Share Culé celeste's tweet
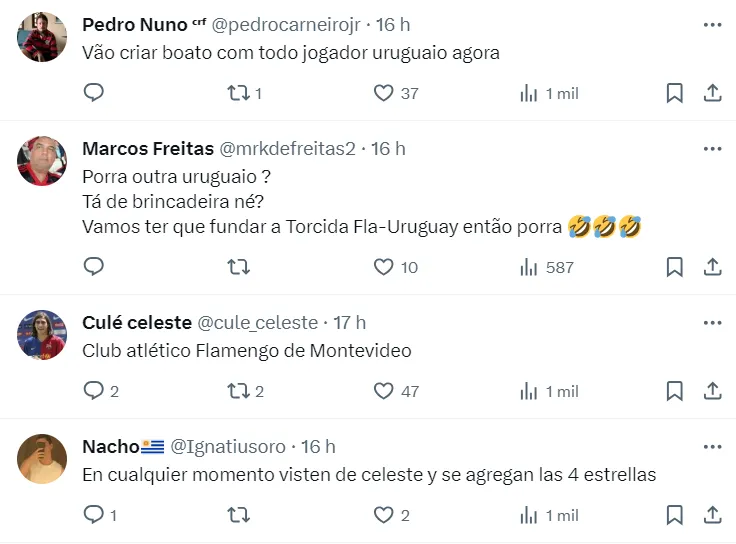This screenshot has width=736, height=544. [713, 391]
